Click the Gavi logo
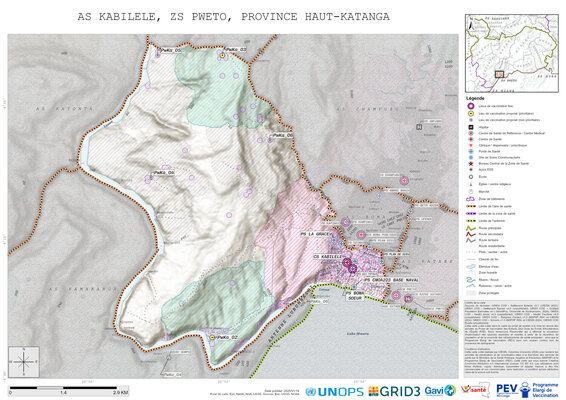Screen dimensions: 566x400 pyautogui.click(x=440, y=391)
